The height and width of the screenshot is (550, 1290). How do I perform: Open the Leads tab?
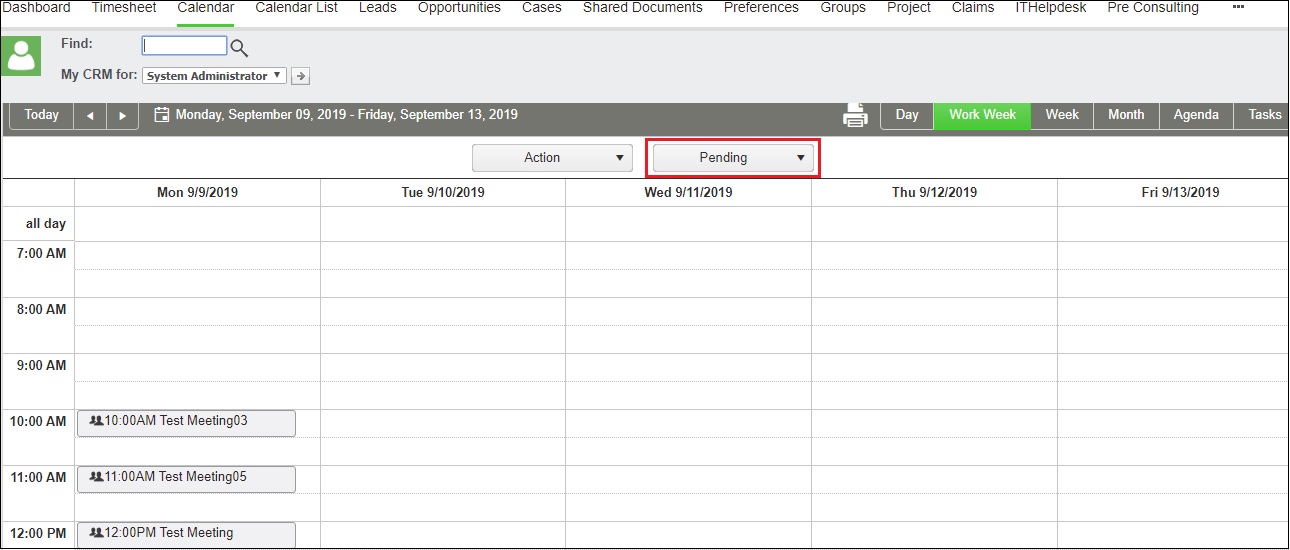coord(378,8)
